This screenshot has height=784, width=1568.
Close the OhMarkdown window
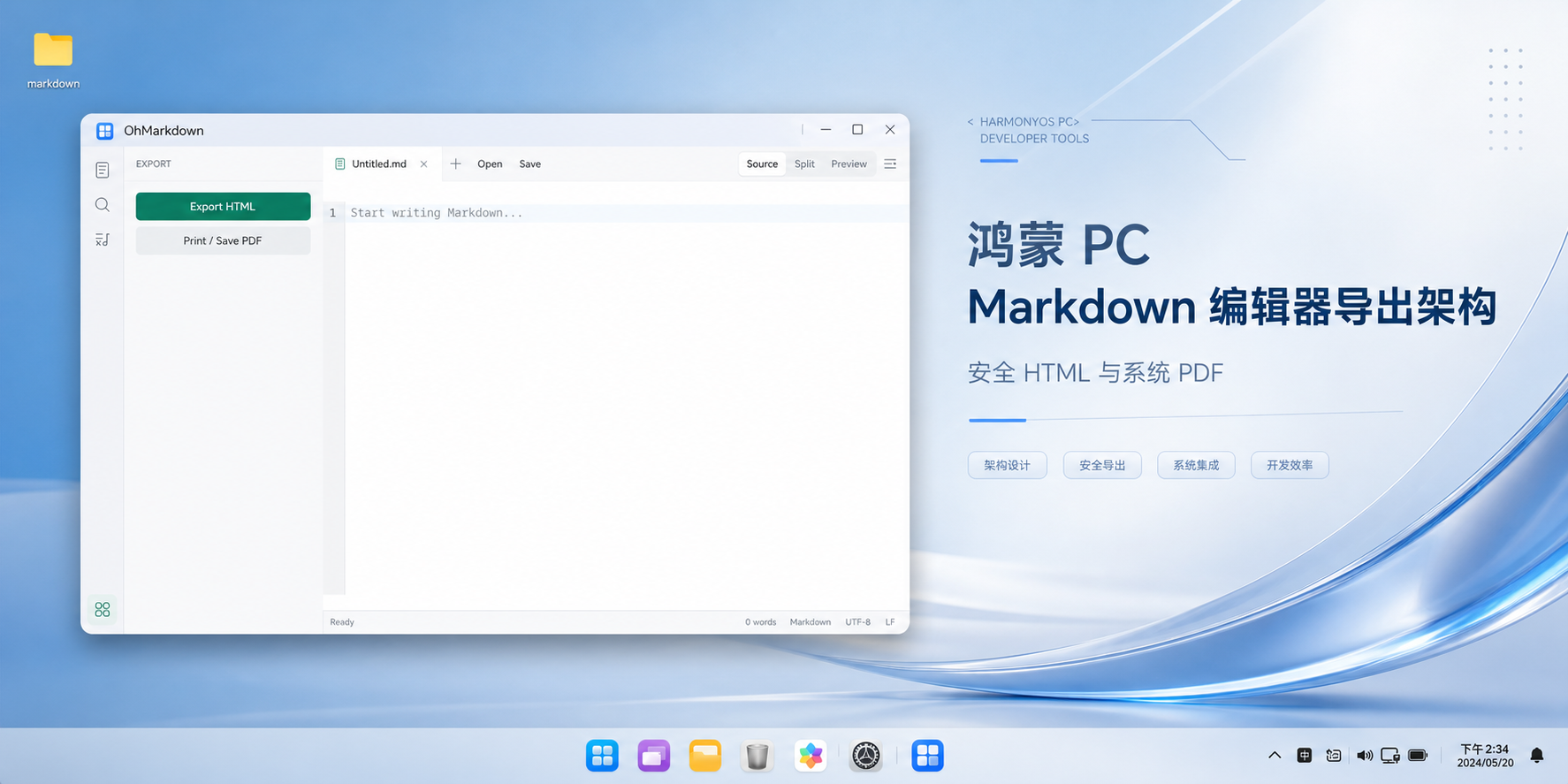tap(890, 130)
